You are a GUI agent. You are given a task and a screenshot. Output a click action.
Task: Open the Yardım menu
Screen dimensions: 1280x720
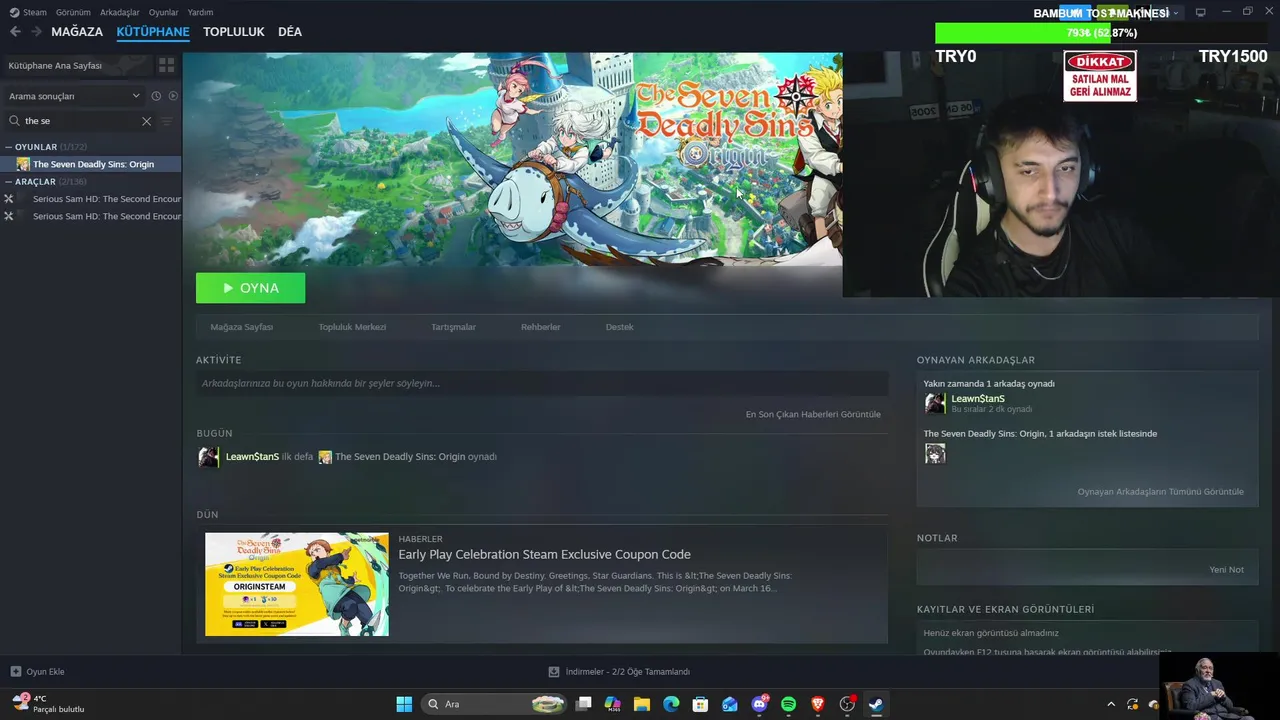pyautogui.click(x=200, y=12)
